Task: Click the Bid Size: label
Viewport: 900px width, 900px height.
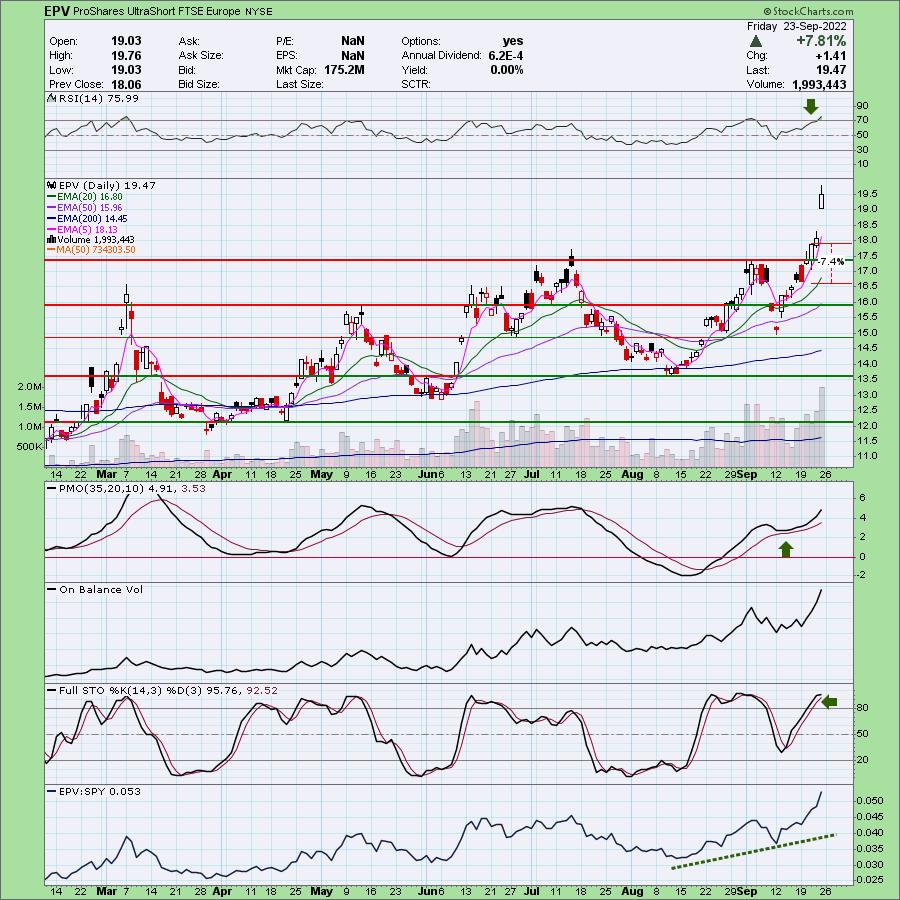Action: (199, 84)
